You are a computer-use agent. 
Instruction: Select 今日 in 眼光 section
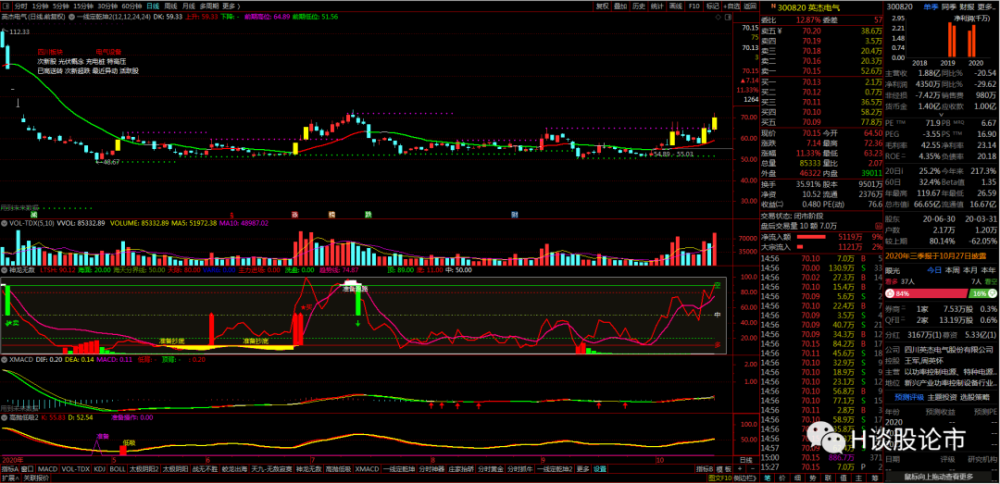934,270
